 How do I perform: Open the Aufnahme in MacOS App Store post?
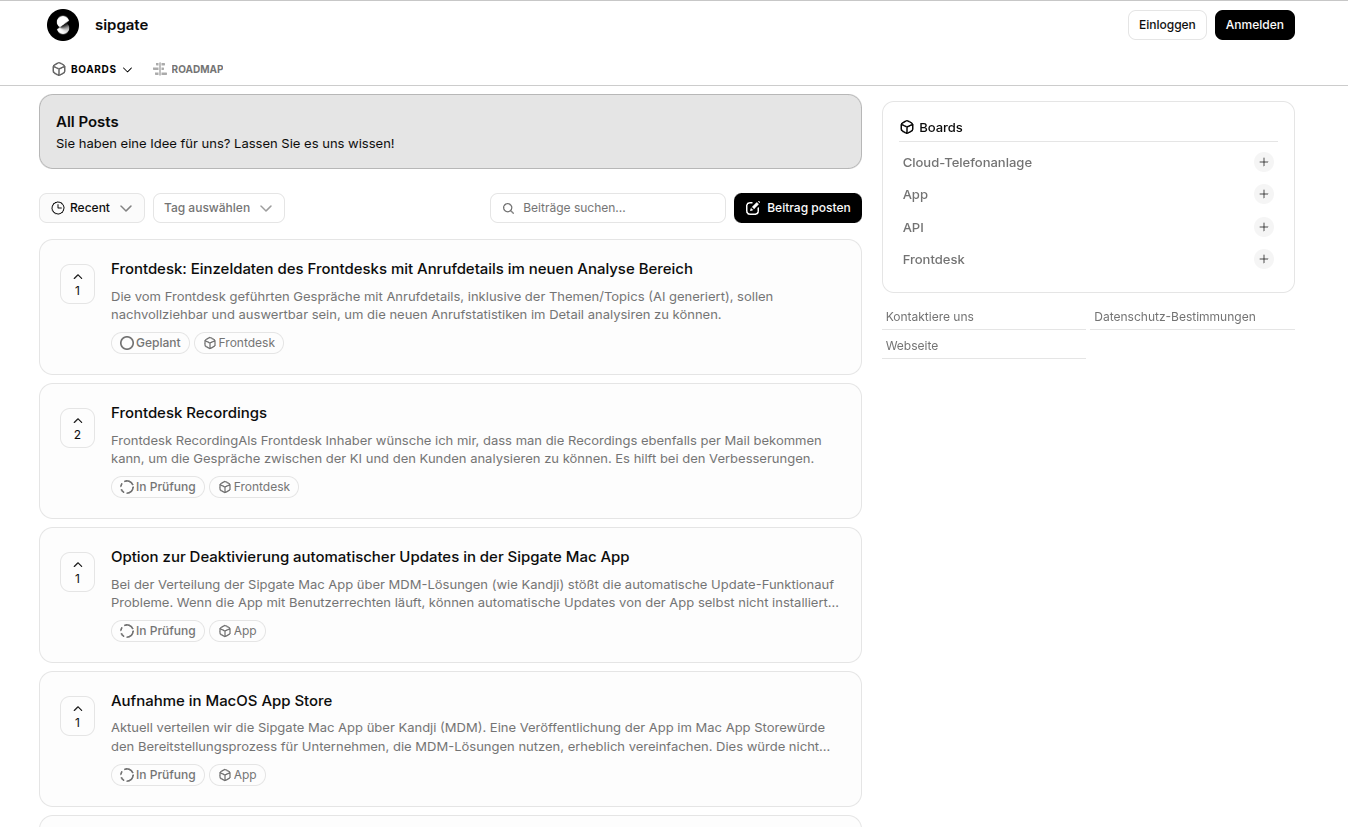(221, 701)
